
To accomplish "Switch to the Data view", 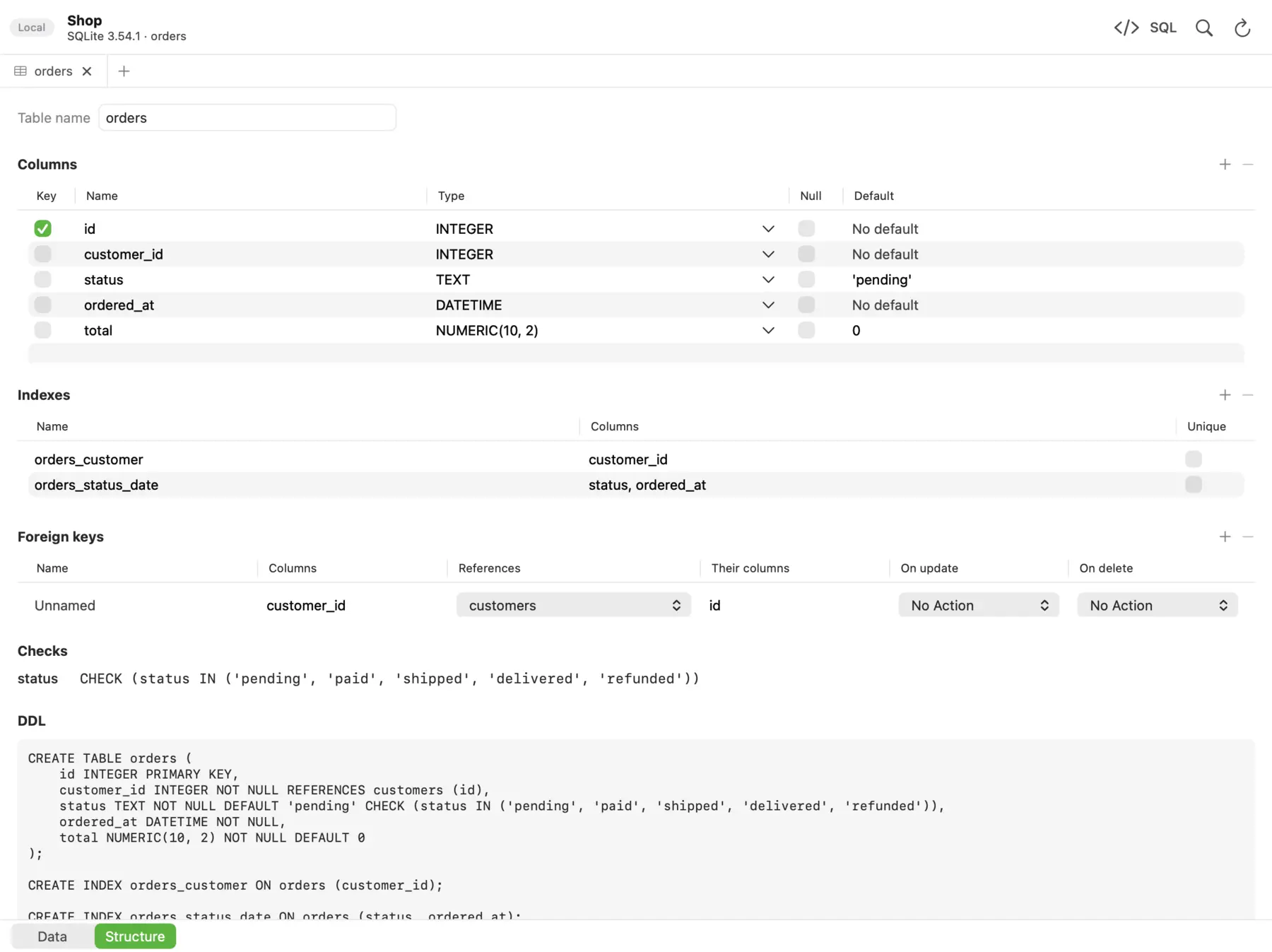I will click(52, 936).
